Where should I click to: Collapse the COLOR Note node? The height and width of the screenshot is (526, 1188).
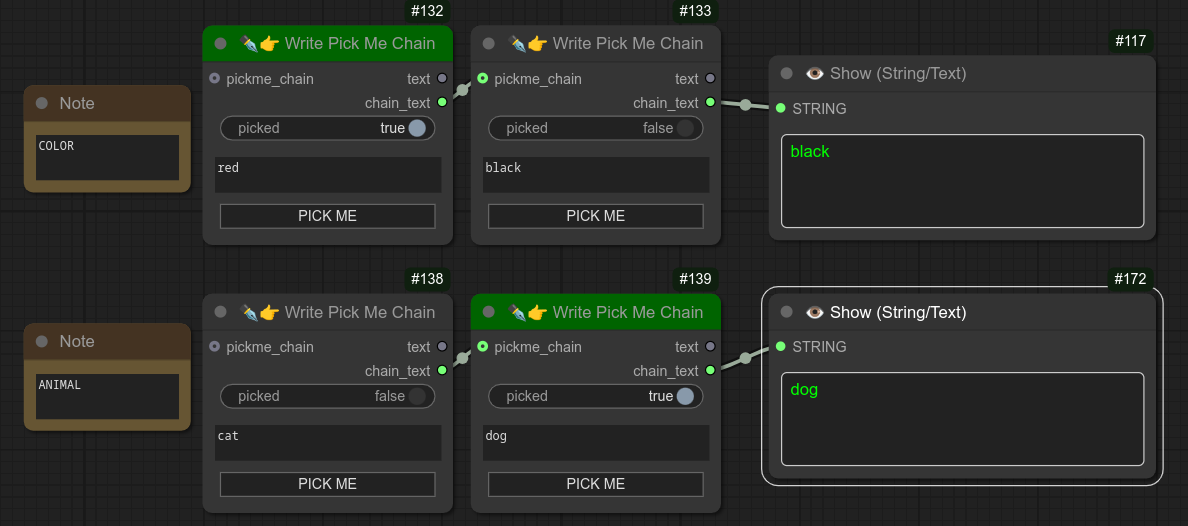pos(41,103)
